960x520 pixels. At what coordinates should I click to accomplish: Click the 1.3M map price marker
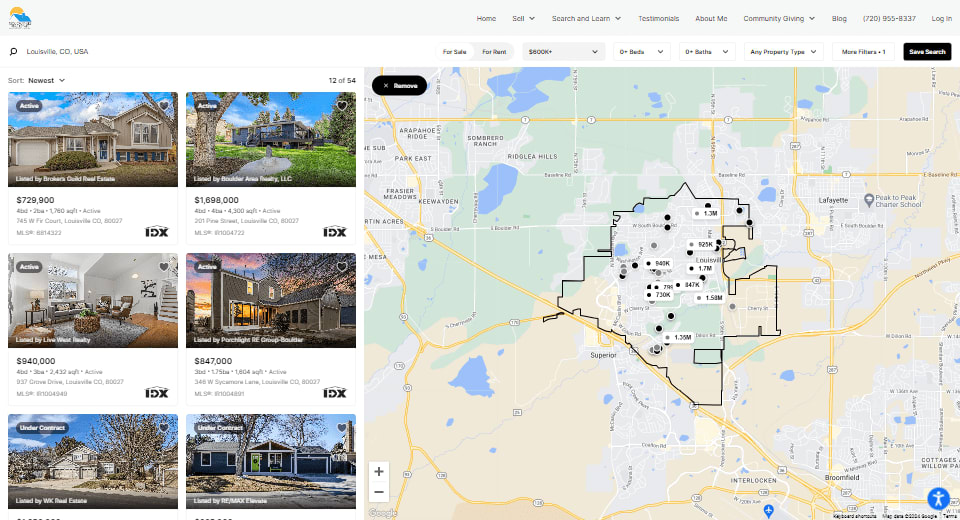coord(706,214)
